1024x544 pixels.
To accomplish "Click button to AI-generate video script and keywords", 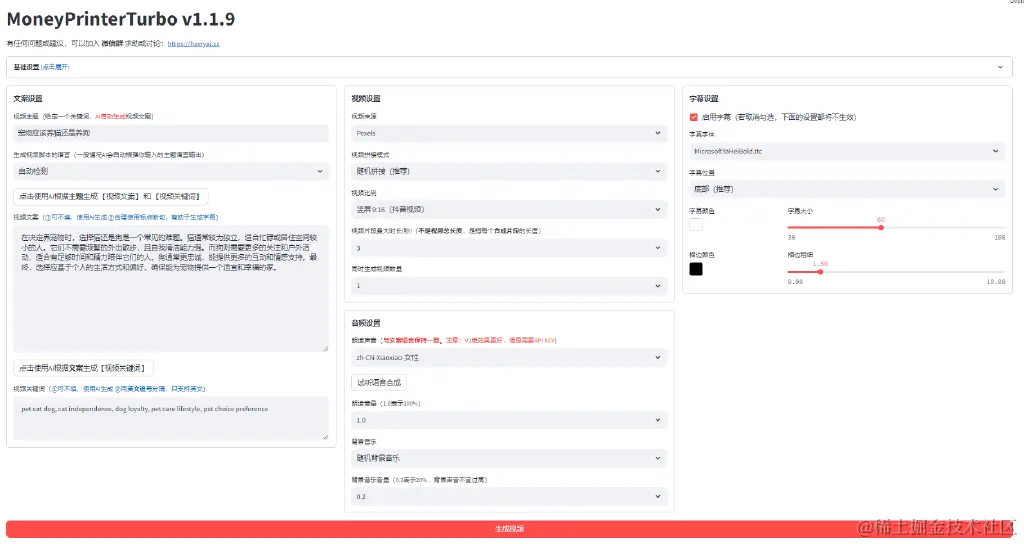I will point(110,196).
